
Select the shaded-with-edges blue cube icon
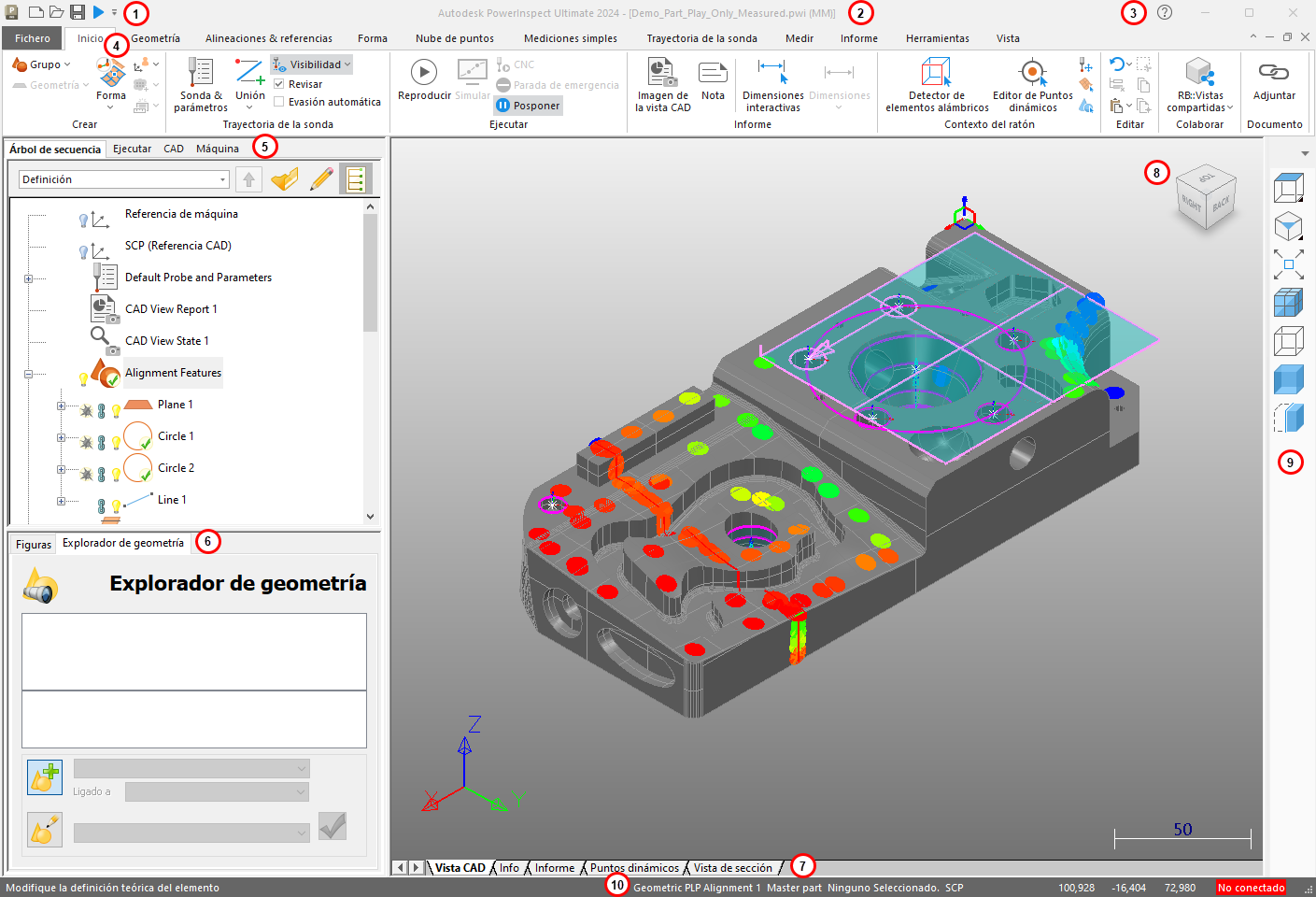click(1289, 303)
